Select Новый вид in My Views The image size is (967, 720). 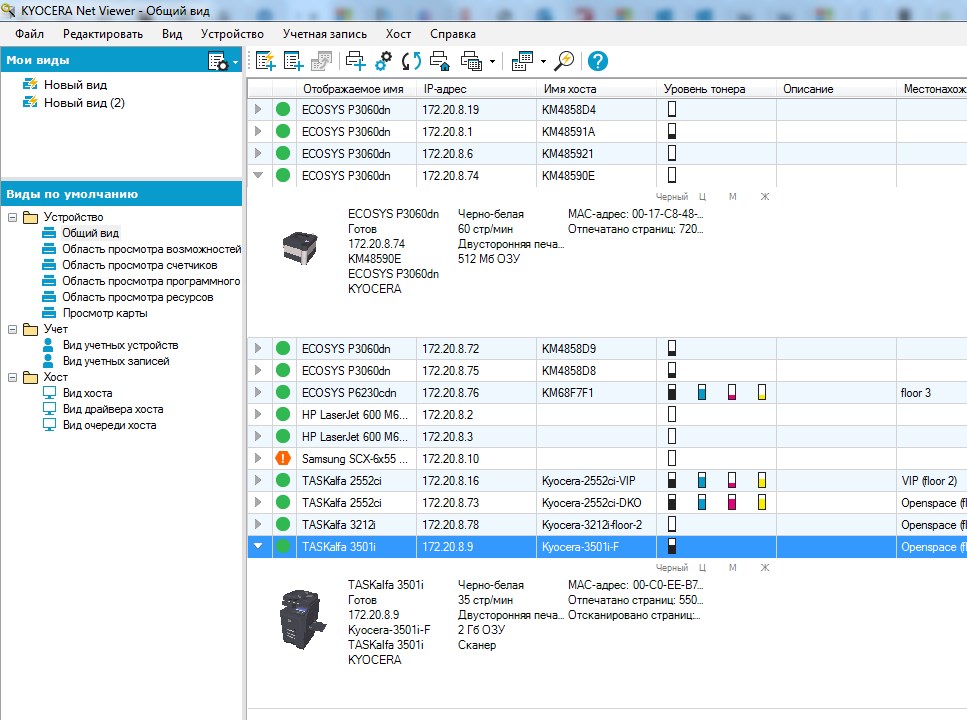(x=75, y=85)
